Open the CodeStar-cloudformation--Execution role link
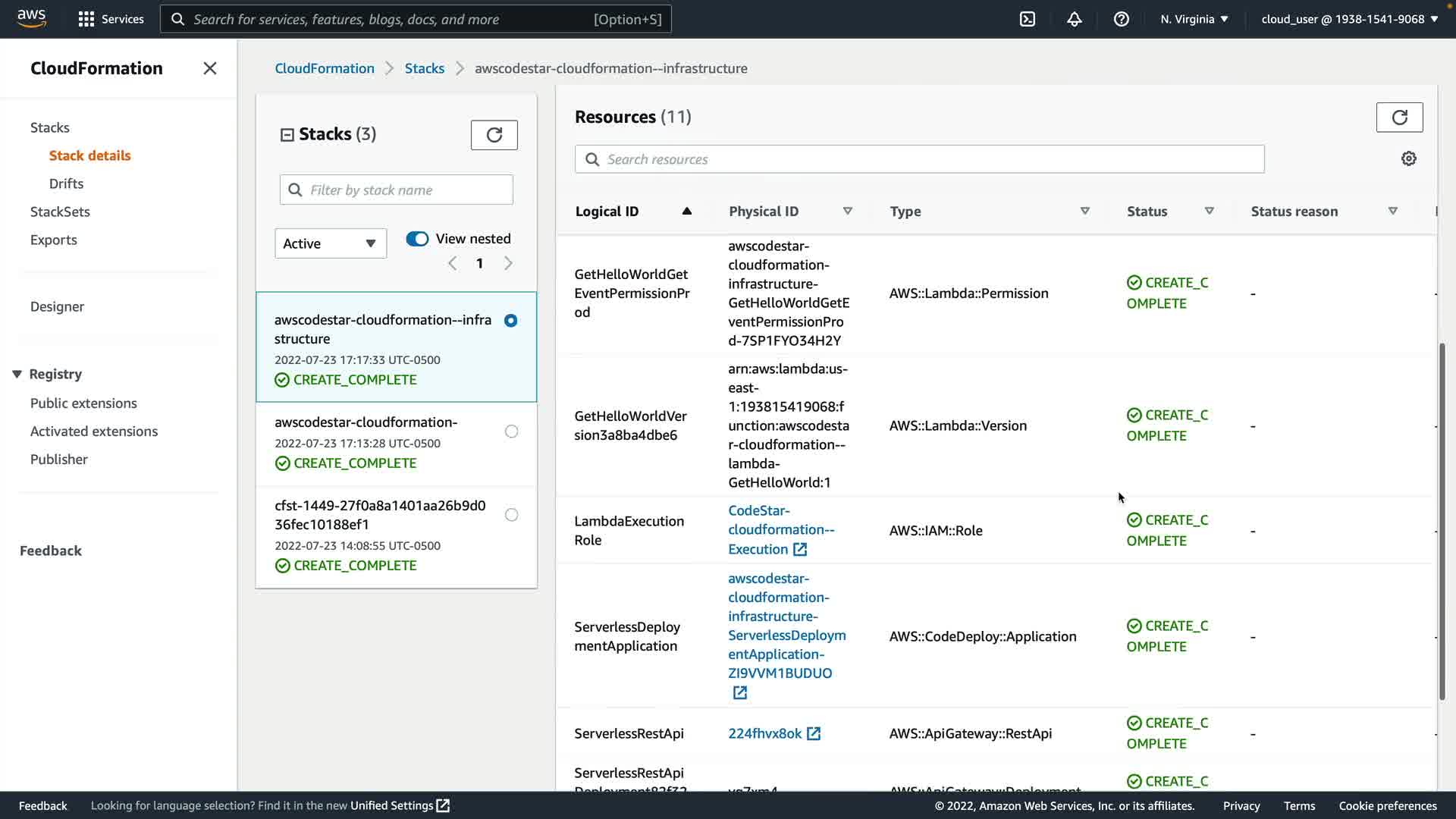Screen dimensions: 1456x819 (x=780, y=529)
